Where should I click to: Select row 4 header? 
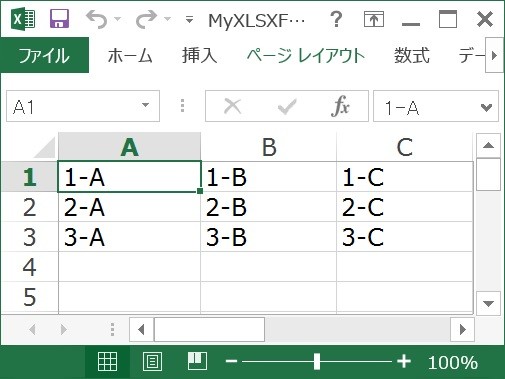(29, 267)
